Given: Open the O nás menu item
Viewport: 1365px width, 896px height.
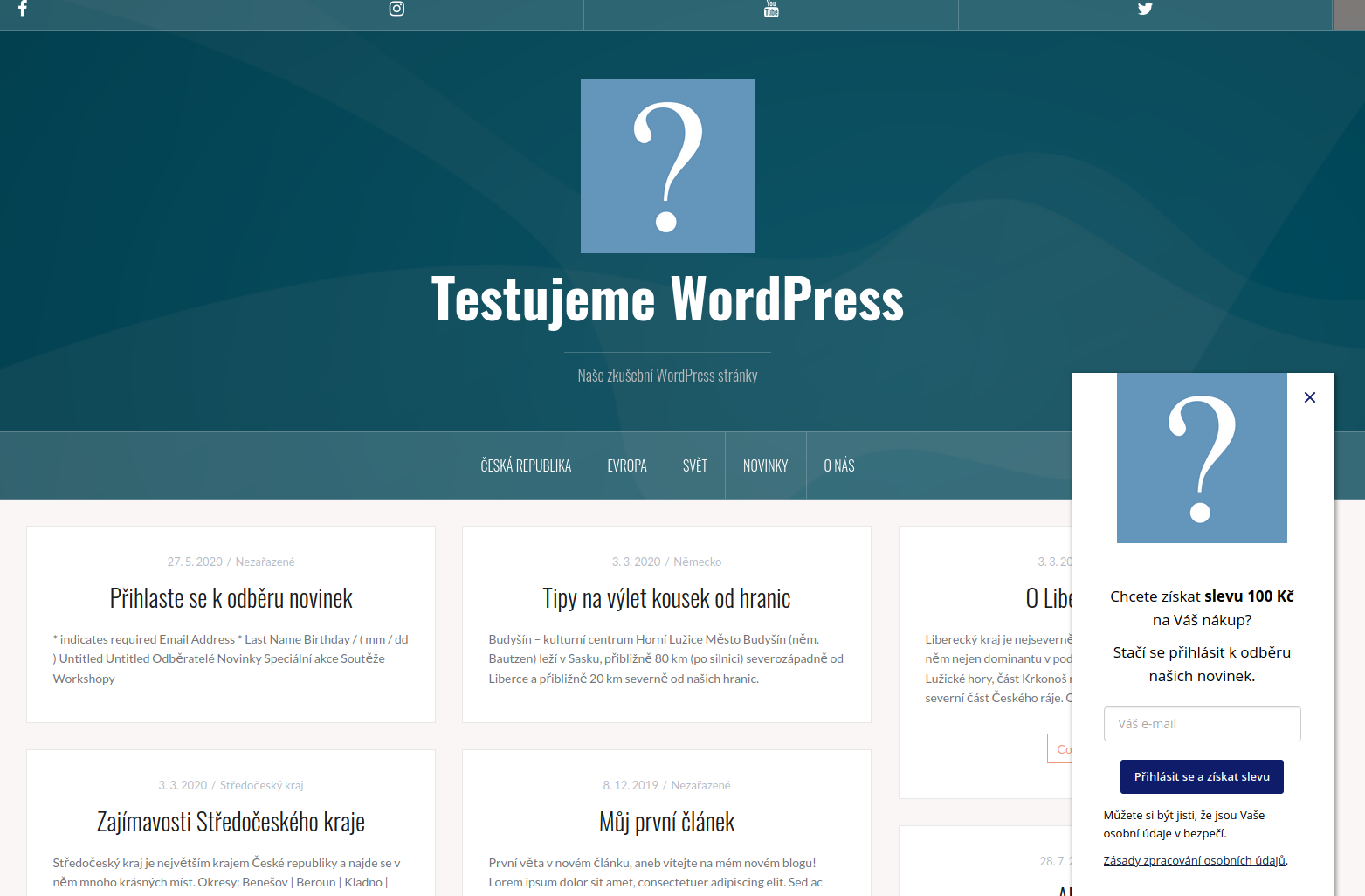Looking at the screenshot, I should [839, 465].
